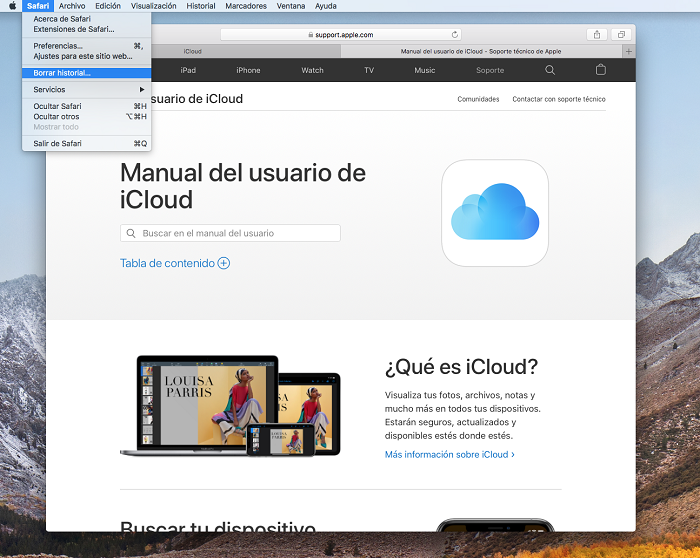
Task: Click Contactar con soporte técnico link
Action: click(x=559, y=99)
